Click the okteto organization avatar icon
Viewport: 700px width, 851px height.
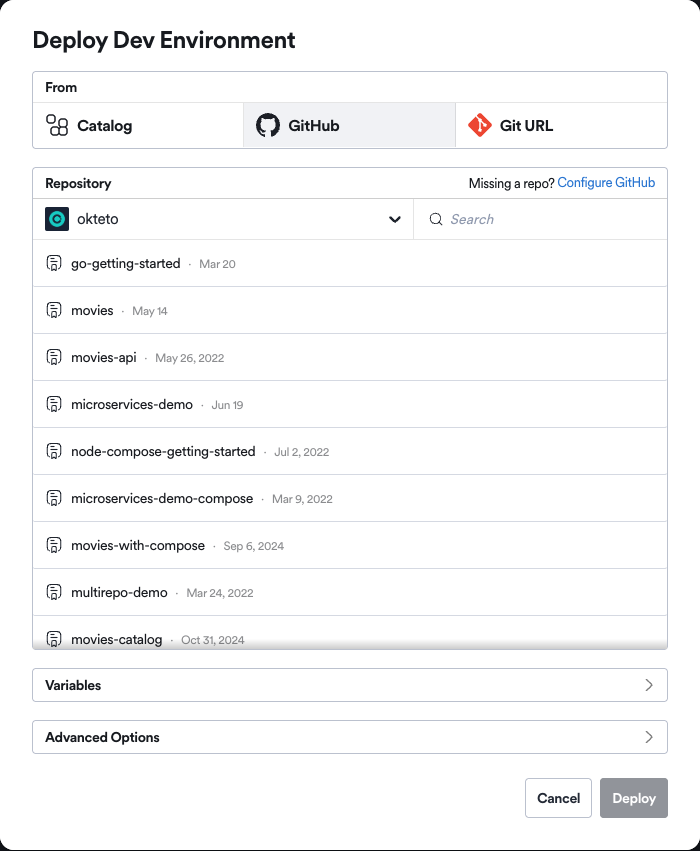click(x=56, y=218)
